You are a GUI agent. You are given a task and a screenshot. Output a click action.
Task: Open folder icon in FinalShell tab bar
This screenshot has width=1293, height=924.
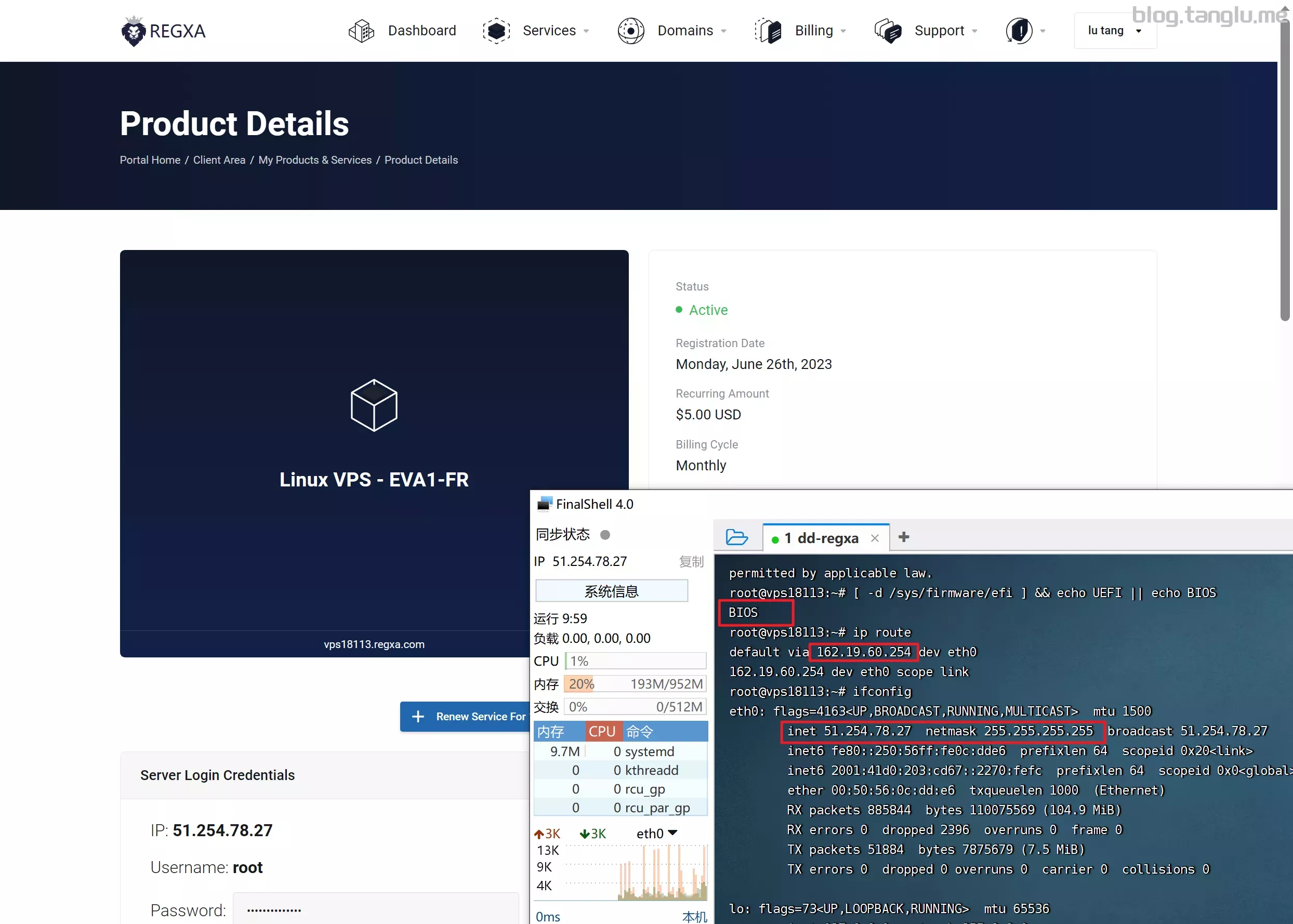coord(736,537)
